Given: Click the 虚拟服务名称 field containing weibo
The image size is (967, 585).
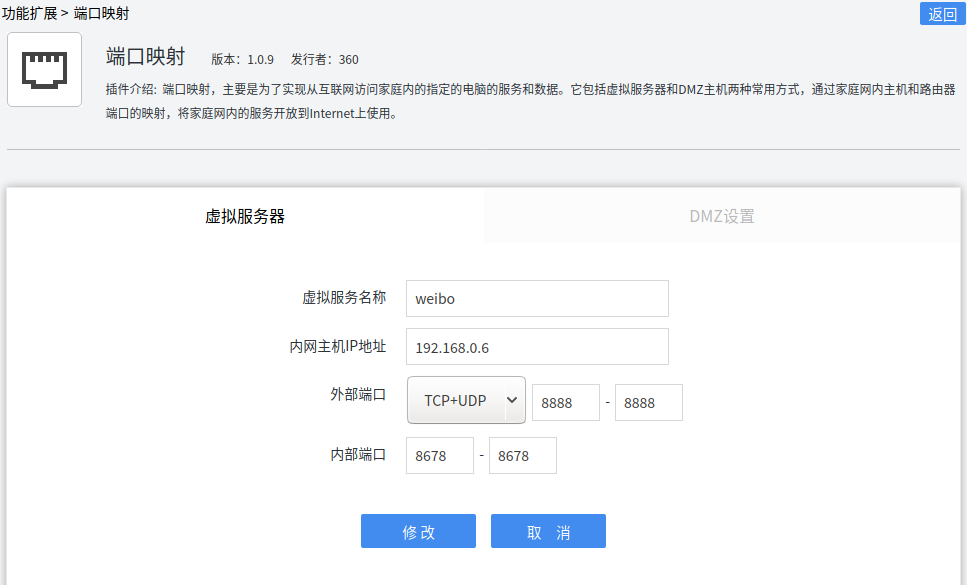Looking at the screenshot, I should 537,299.
